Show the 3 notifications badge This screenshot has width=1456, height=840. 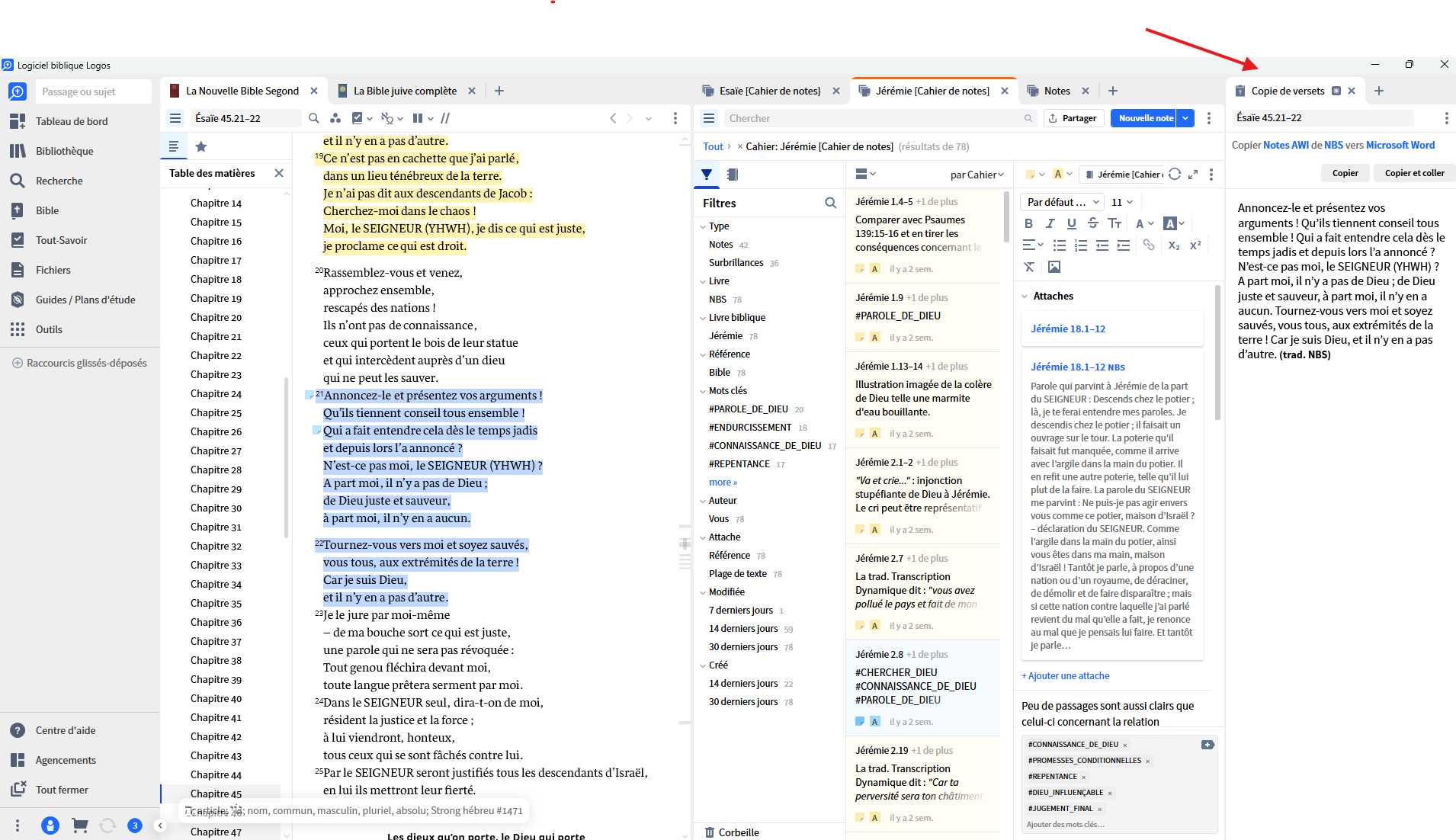point(134,825)
